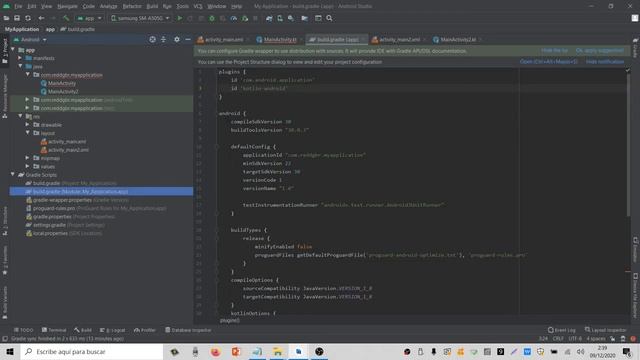Open the samsung device selector dropdown
Viewport: 640px width, 360px height.
(140, 18)
